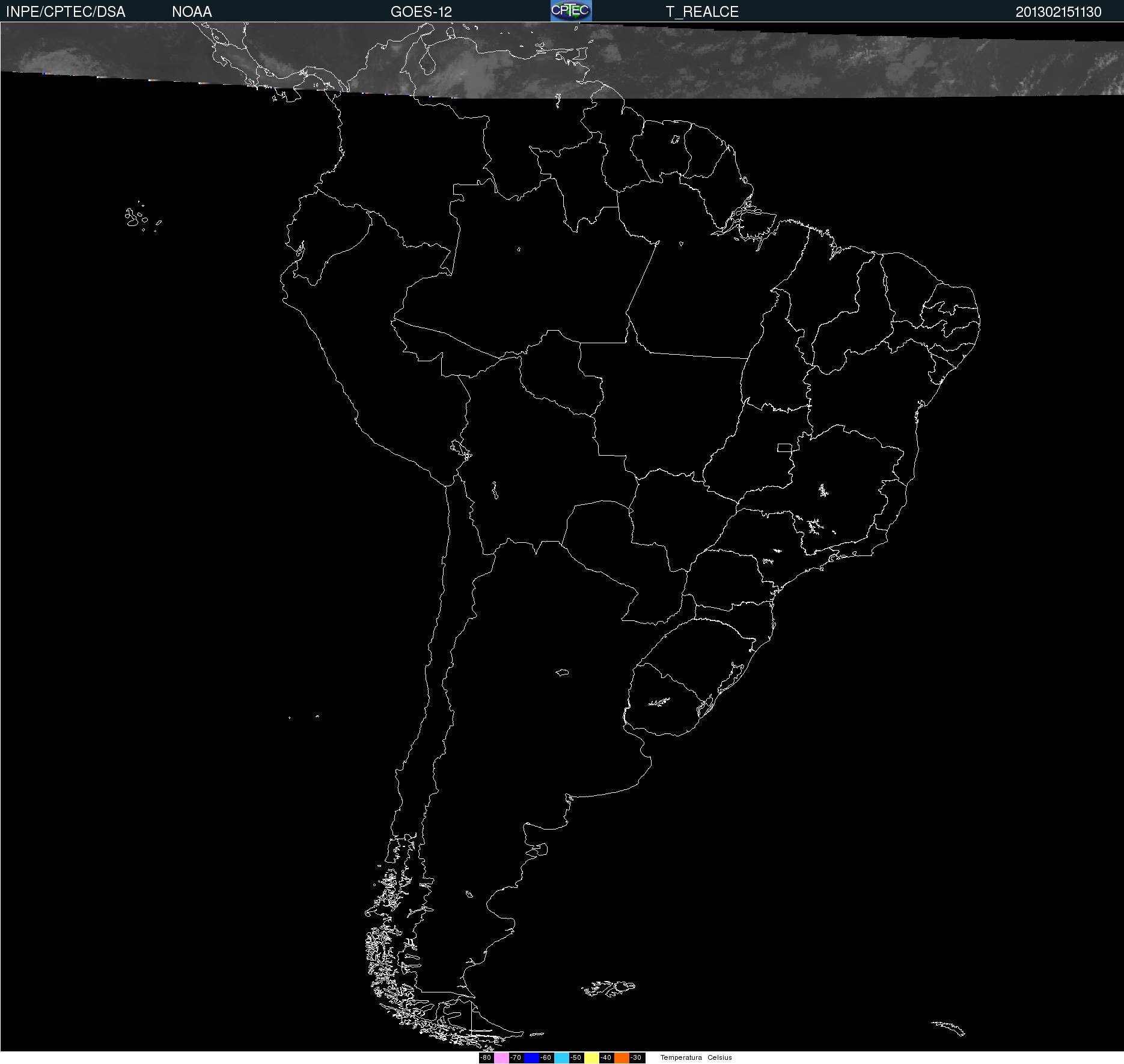Click the -60 temperature legend label
The width and height of the screenshot is (1124, 1064).
click(x=546, y=1058)
